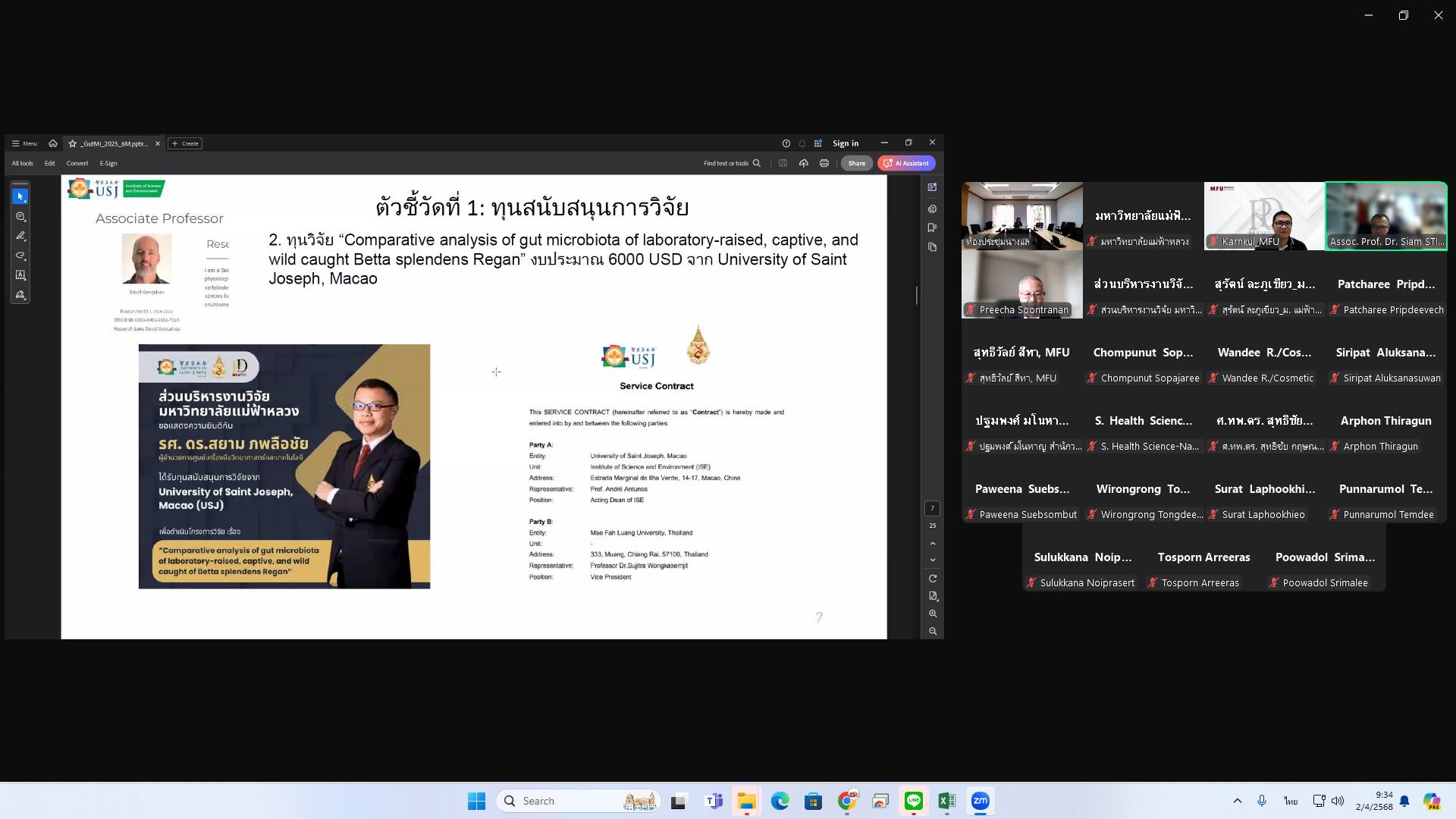Rotate the page clockwise icon
The image size is (1456, 819).
coord(933,579)
